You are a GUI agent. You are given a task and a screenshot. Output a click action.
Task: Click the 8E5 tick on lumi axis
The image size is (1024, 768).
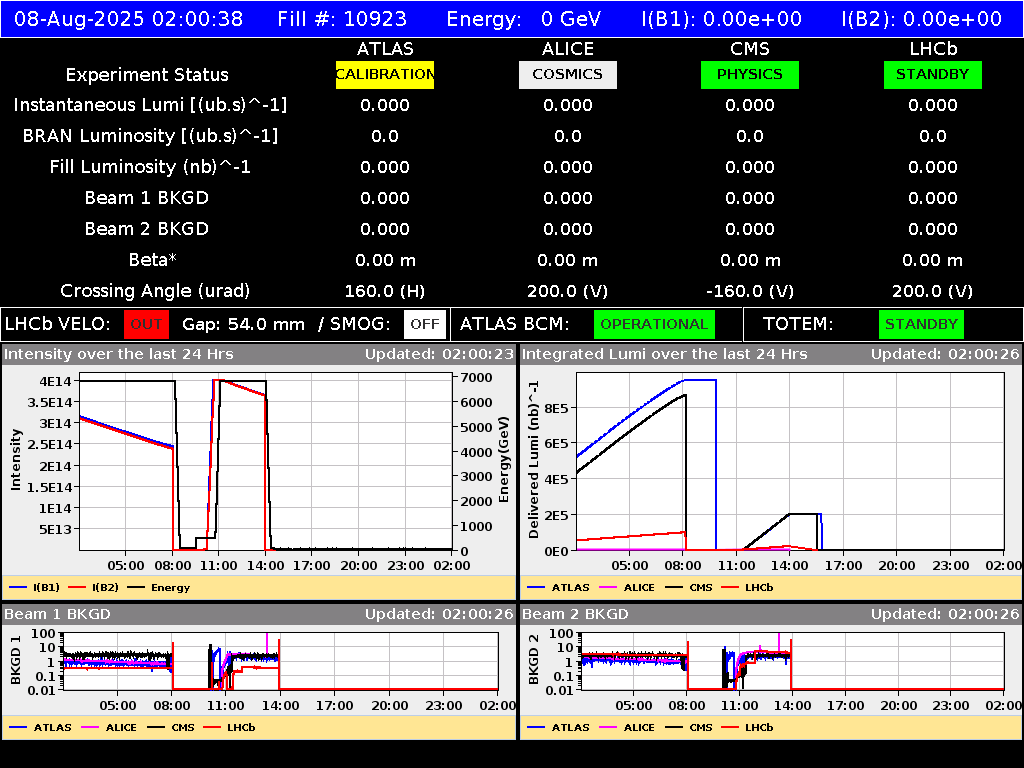pos(556,409)
